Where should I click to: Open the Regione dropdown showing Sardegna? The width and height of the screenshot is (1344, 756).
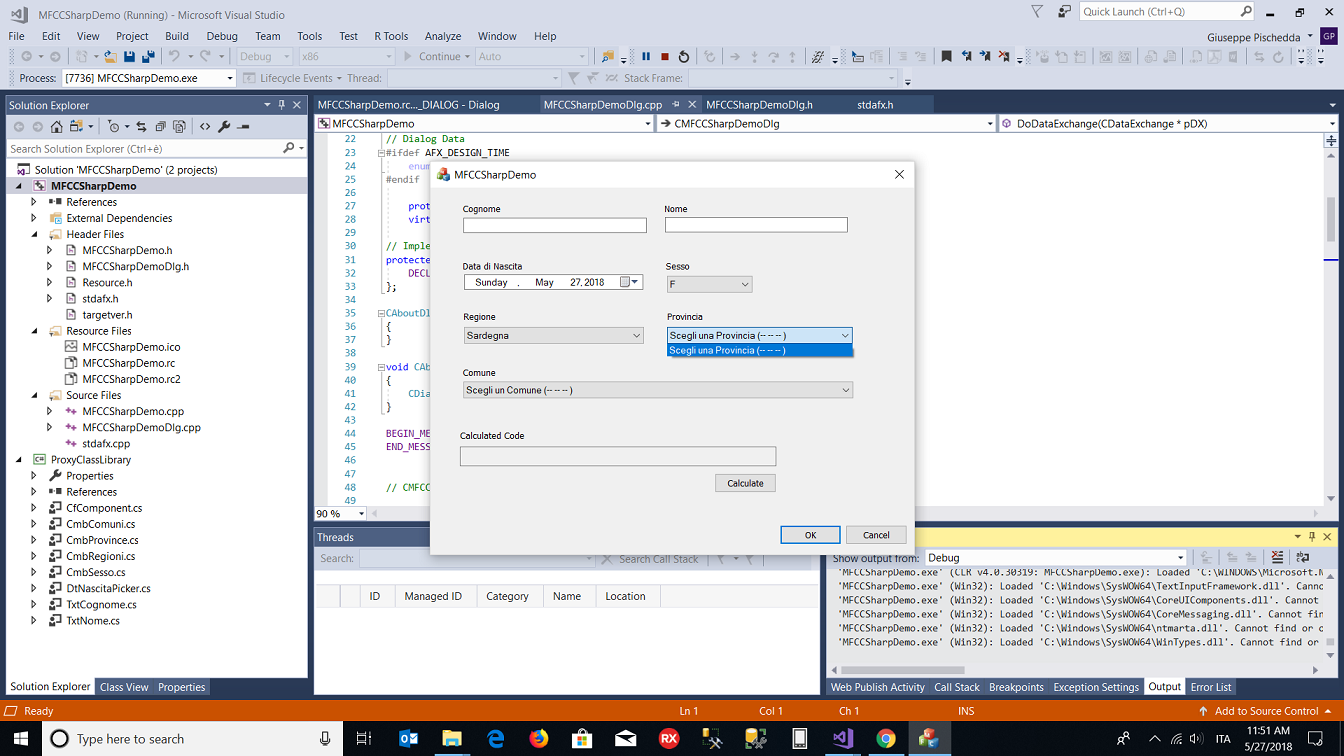coord(553,336)
